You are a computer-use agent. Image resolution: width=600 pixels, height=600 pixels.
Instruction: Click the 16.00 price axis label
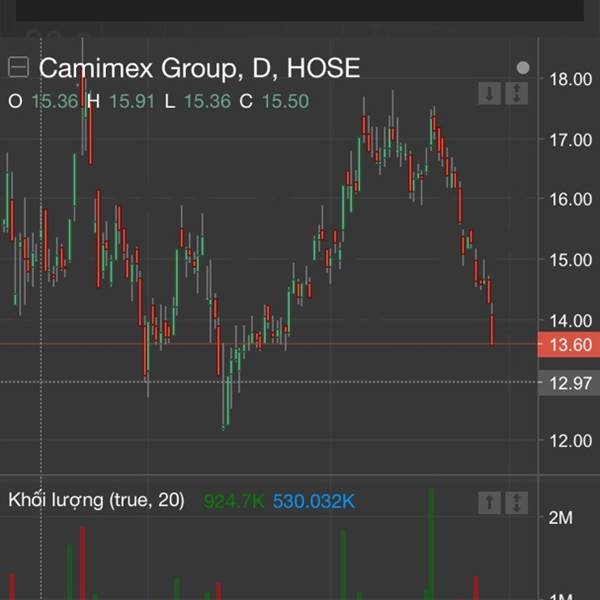point(571,200)
